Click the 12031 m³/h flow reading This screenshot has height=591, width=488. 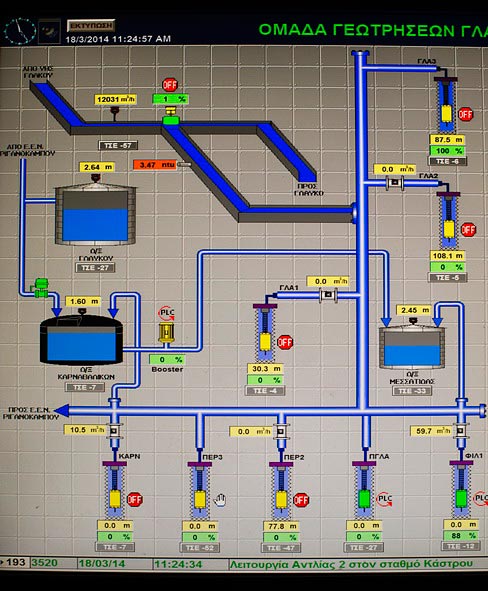(115, 100)
